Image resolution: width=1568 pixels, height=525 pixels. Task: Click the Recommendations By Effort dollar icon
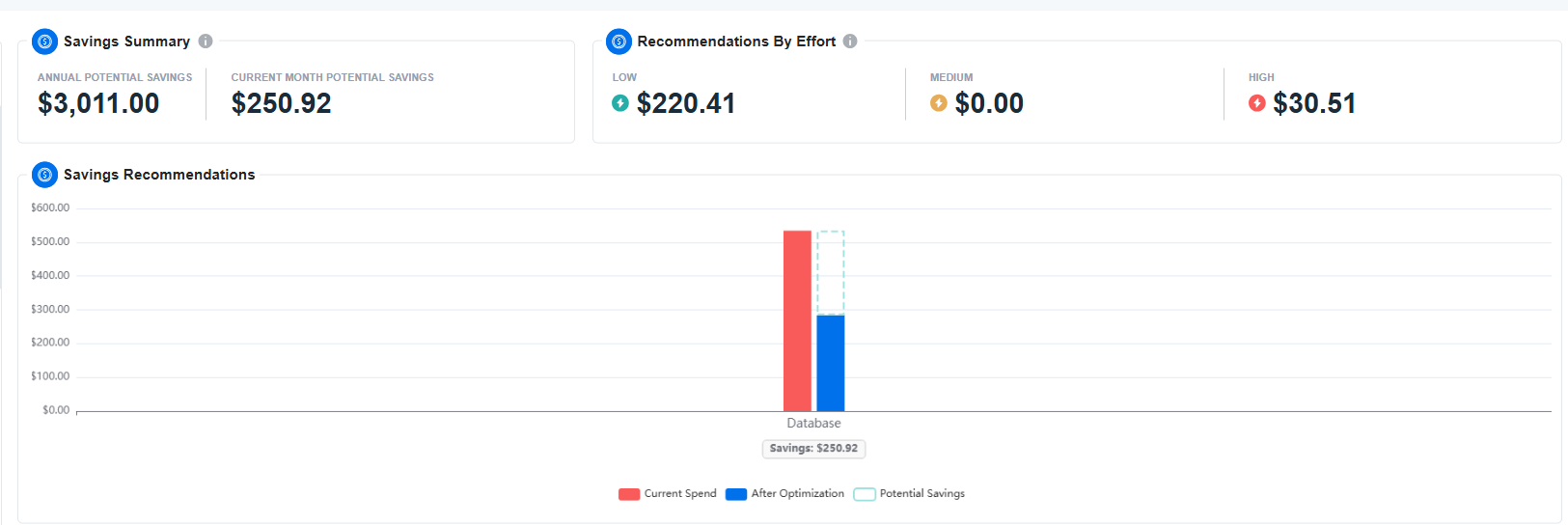pyautogui.click(x=619, y=41)
